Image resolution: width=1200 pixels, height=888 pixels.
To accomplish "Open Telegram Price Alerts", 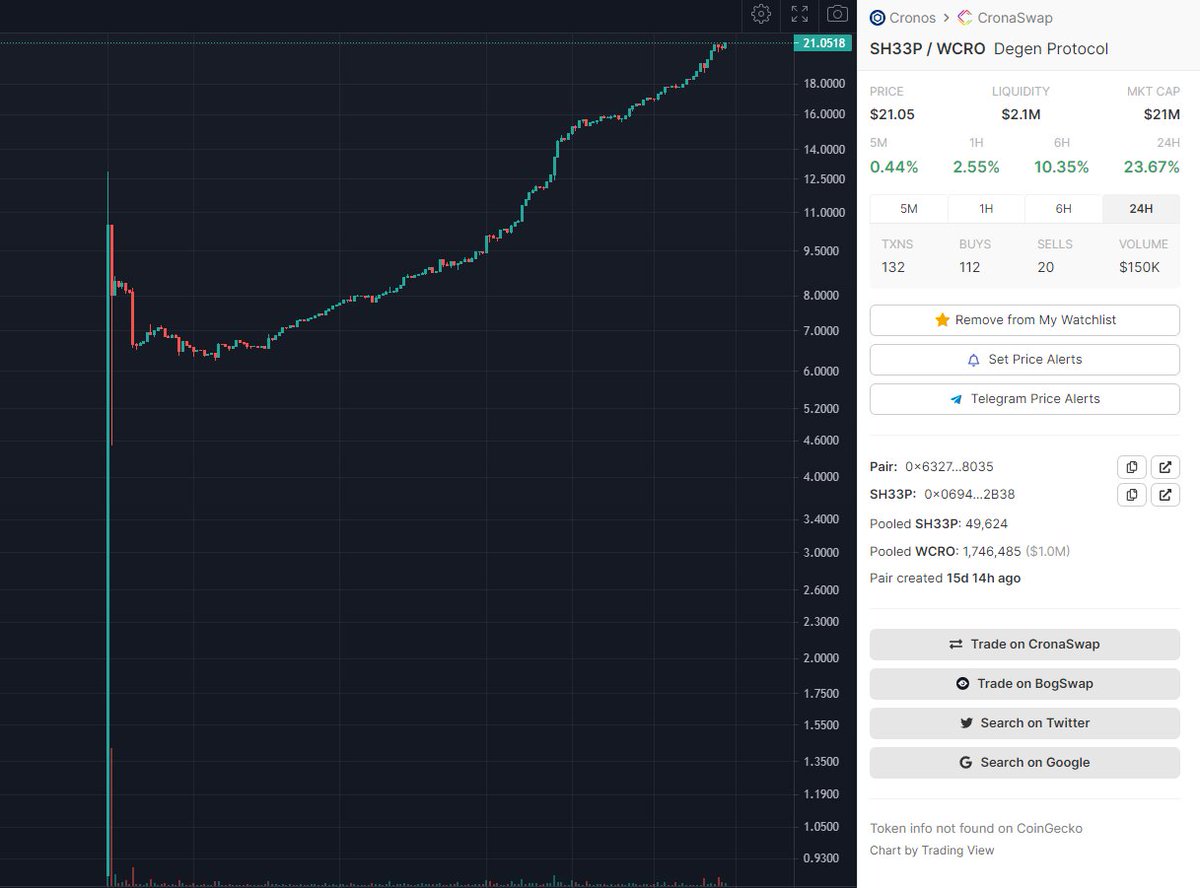I will pyautogui.click(x=1025, y=398).
